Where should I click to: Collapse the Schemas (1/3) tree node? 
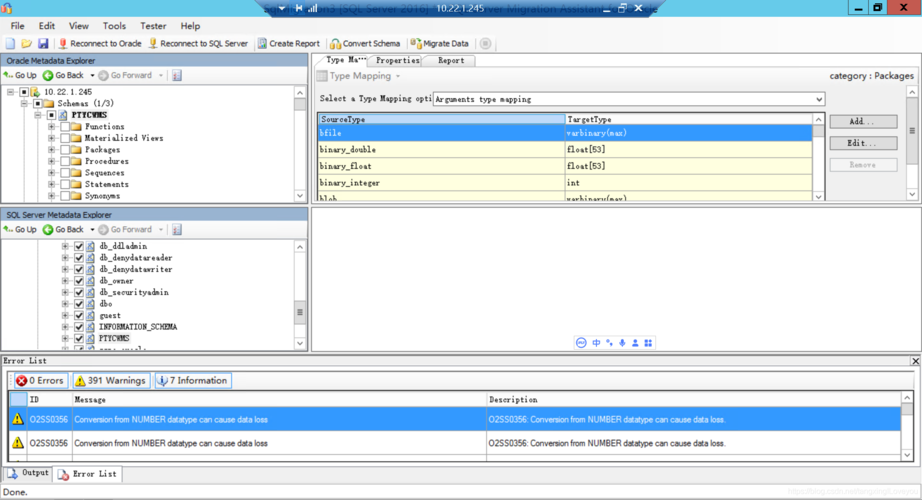(25, 104)
